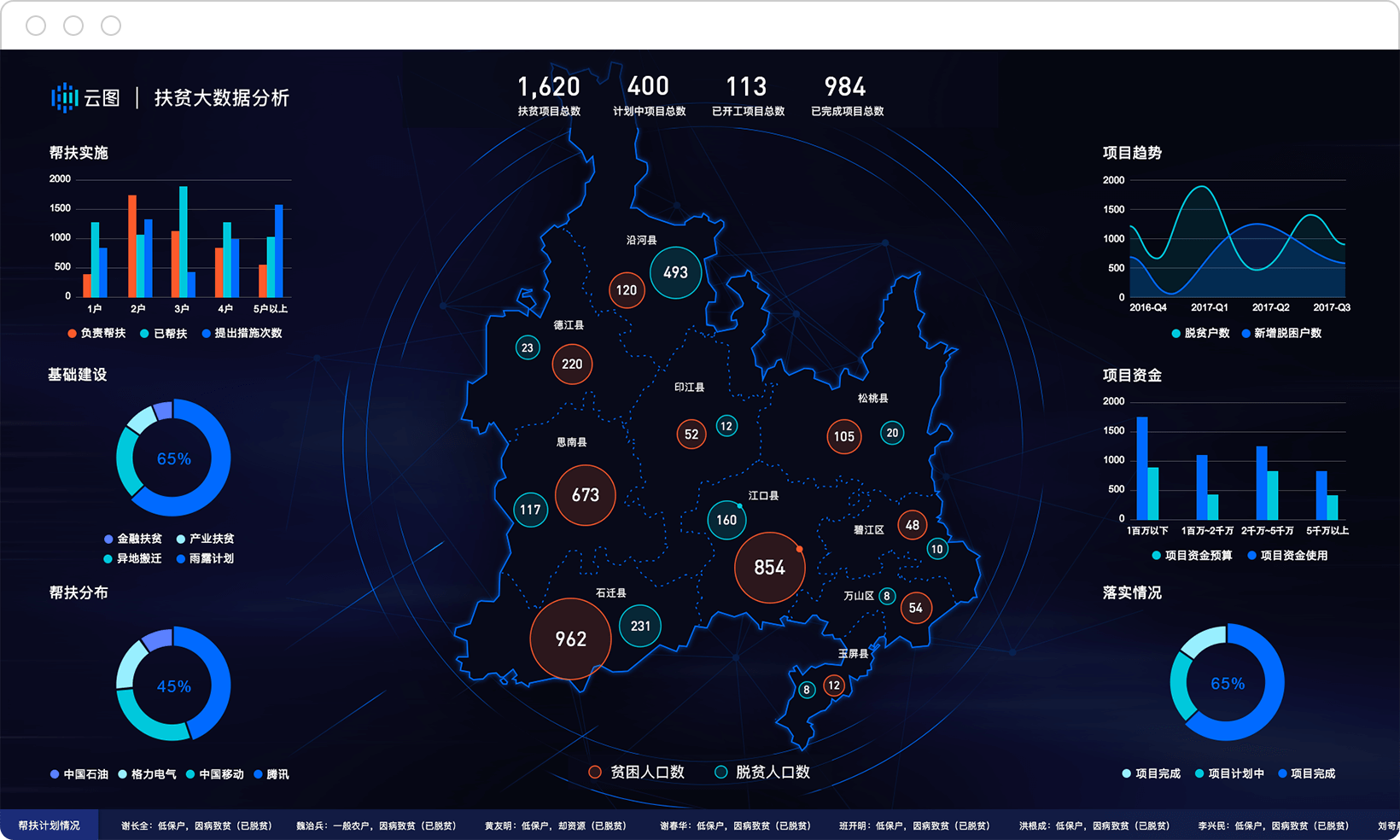The image size is (1400, 840).
Task: Click the 20 bubble in 松桃县
Action: point(892,433)
